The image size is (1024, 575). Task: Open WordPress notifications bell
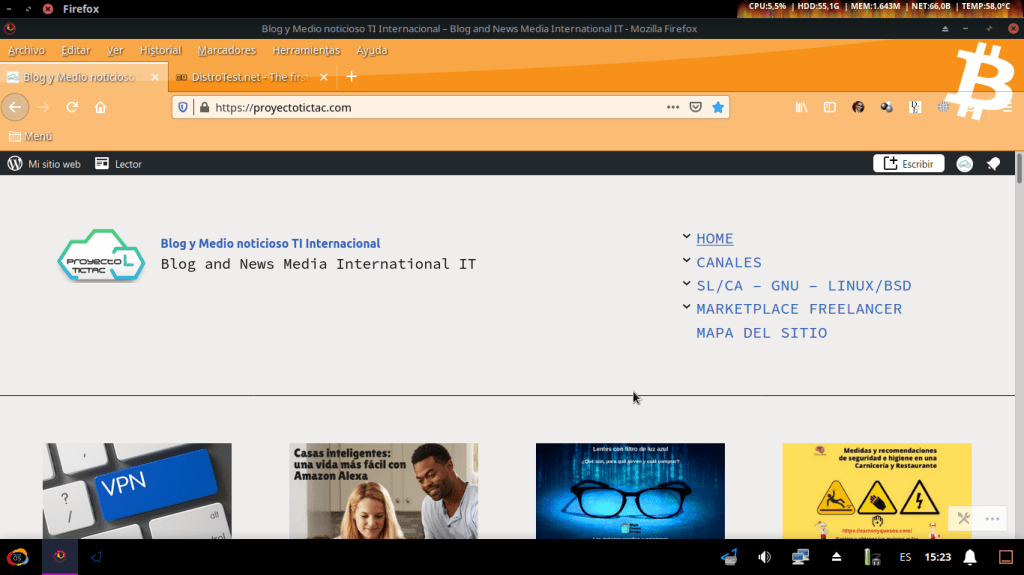[993, 164]
